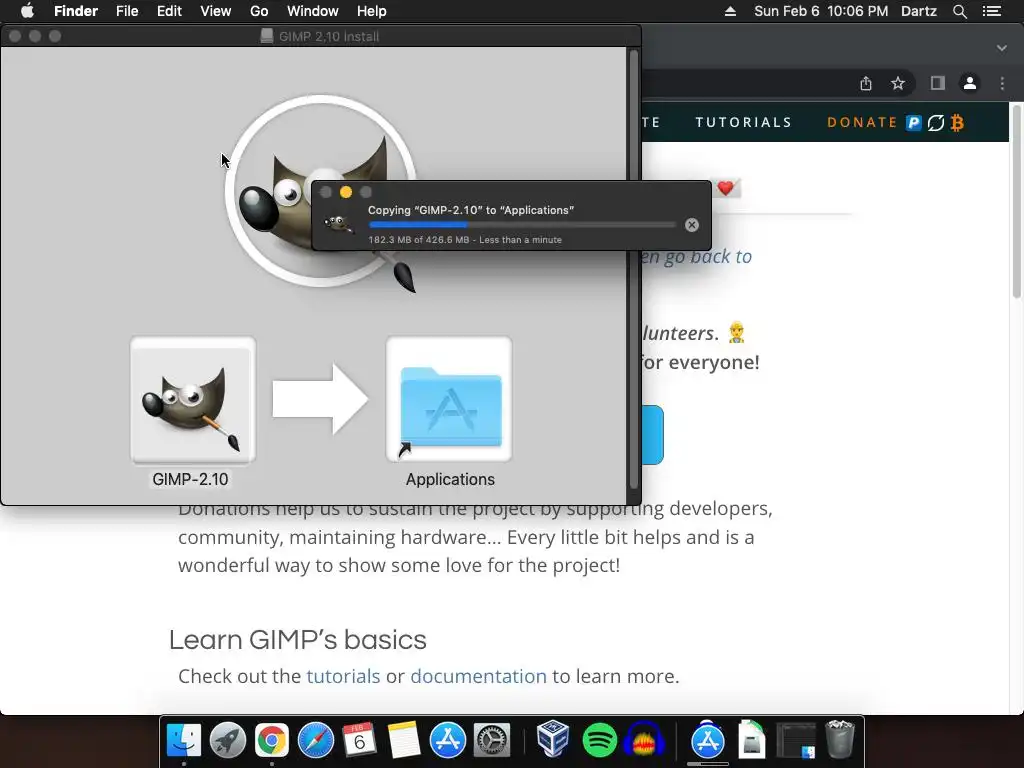Open the Finder menu

pyautogui.click(x=76, y=11)
